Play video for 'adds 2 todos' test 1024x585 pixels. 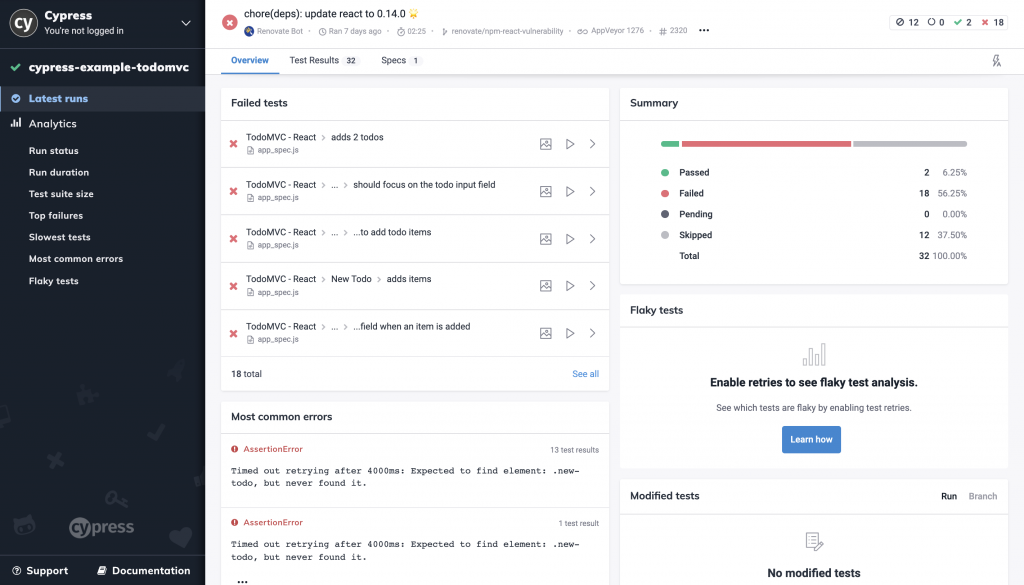pos(570,144)
